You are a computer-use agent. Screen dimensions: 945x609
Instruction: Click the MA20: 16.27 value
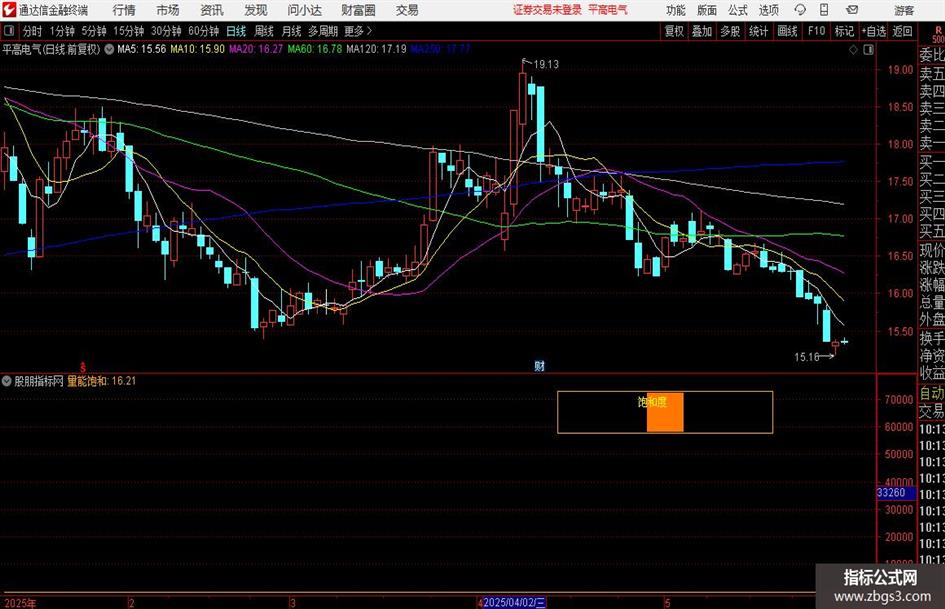pyautogui.click(x=256, y=49)
